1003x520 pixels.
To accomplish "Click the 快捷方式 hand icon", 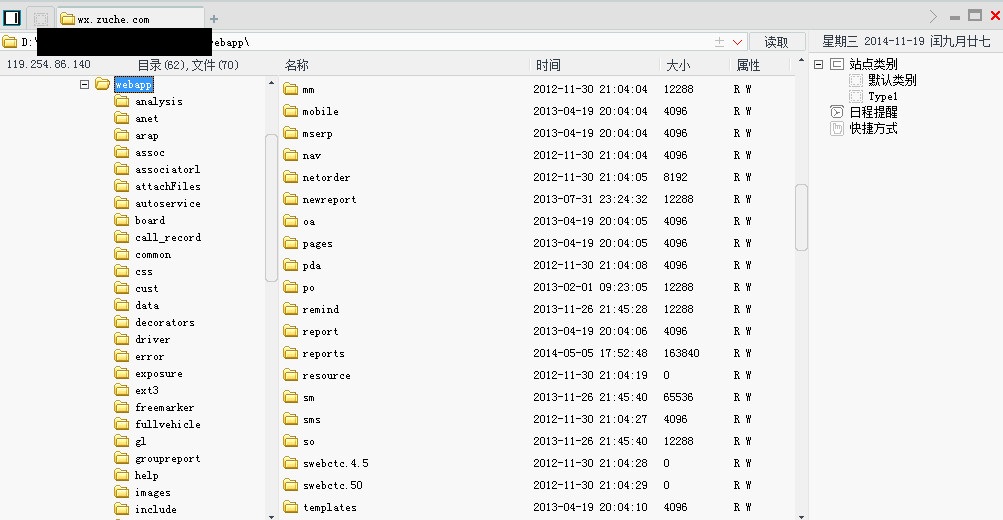I will coord(837,128).
